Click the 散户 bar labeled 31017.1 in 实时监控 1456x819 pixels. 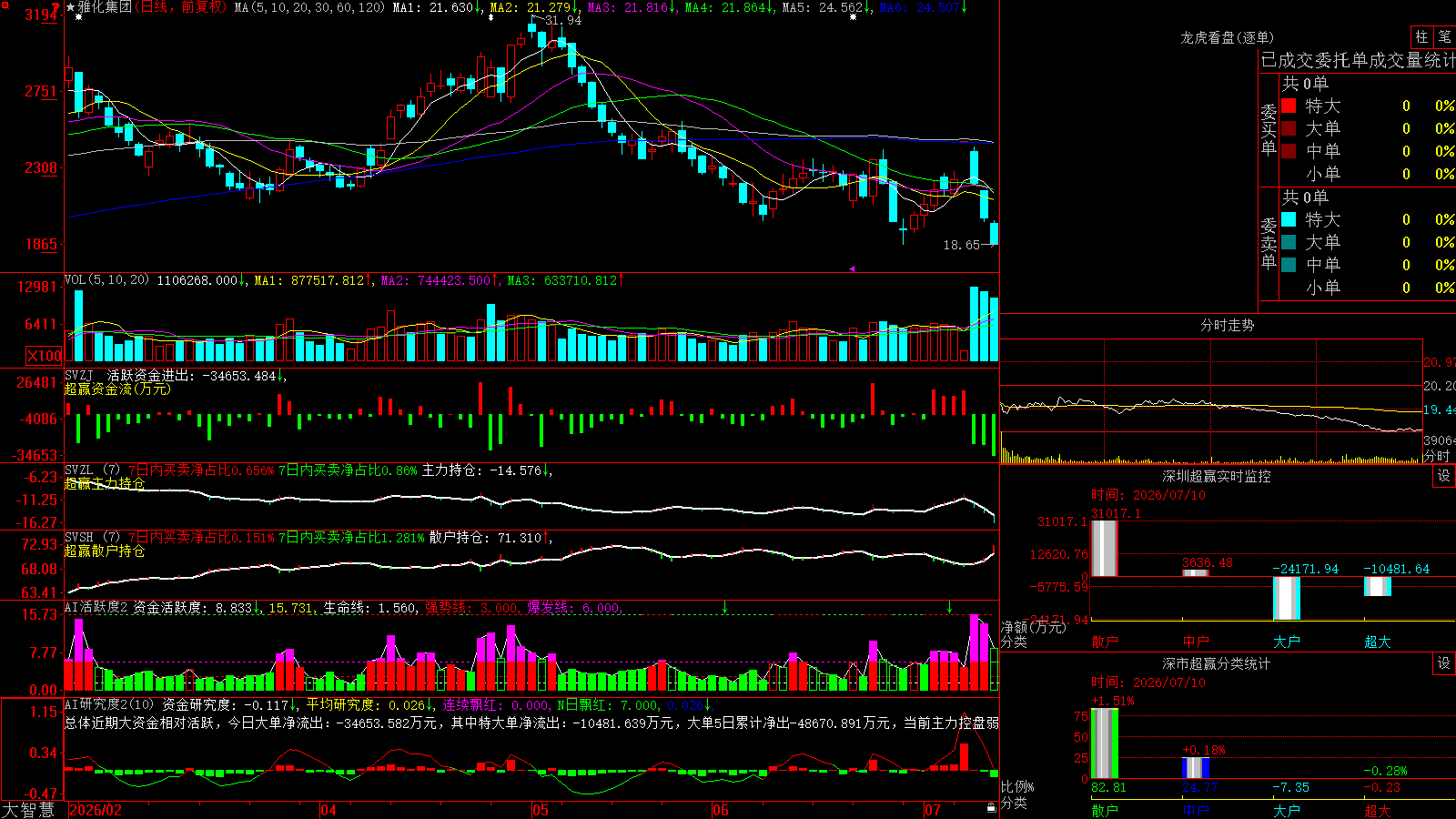point(1105,548)
